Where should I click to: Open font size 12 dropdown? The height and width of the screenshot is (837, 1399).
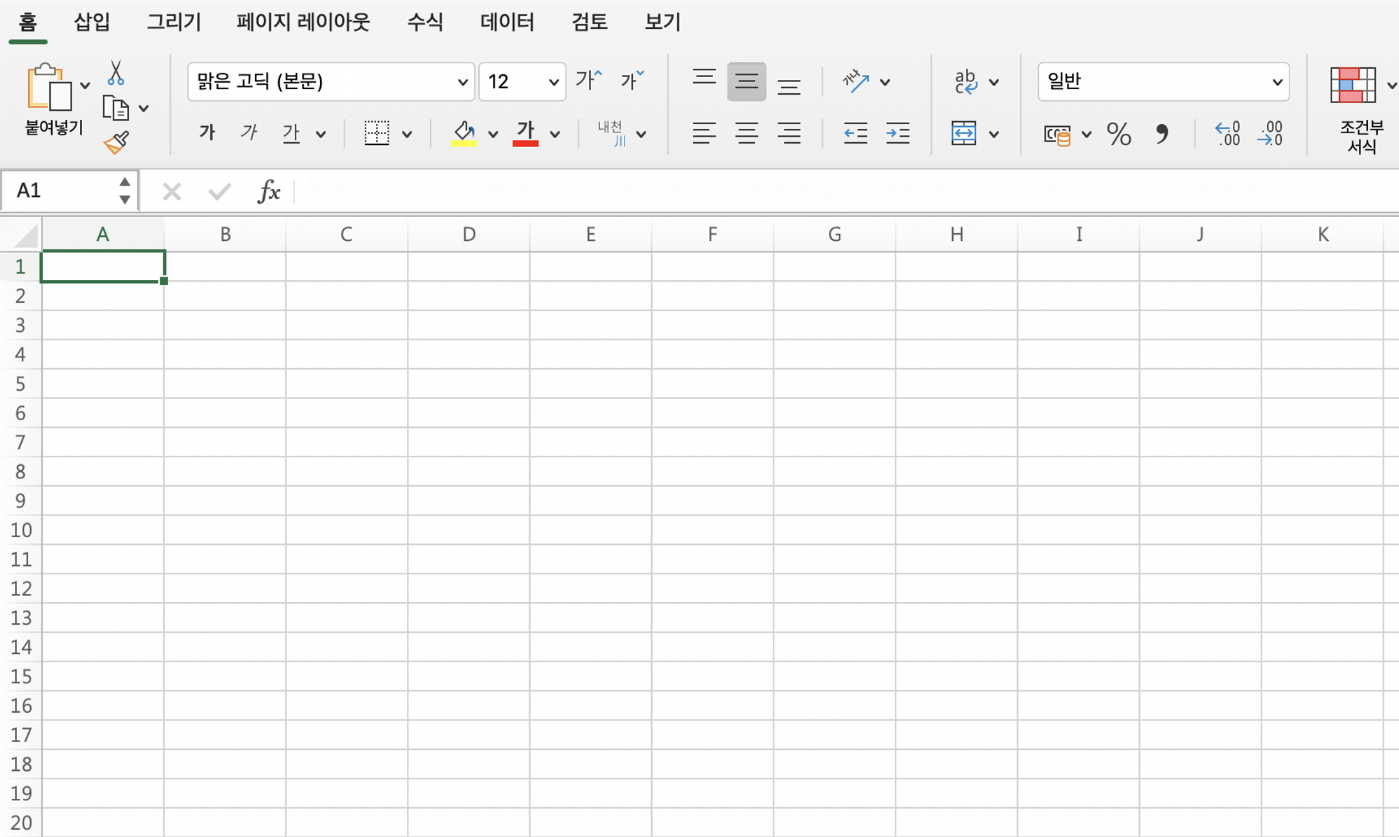(555, 82)
